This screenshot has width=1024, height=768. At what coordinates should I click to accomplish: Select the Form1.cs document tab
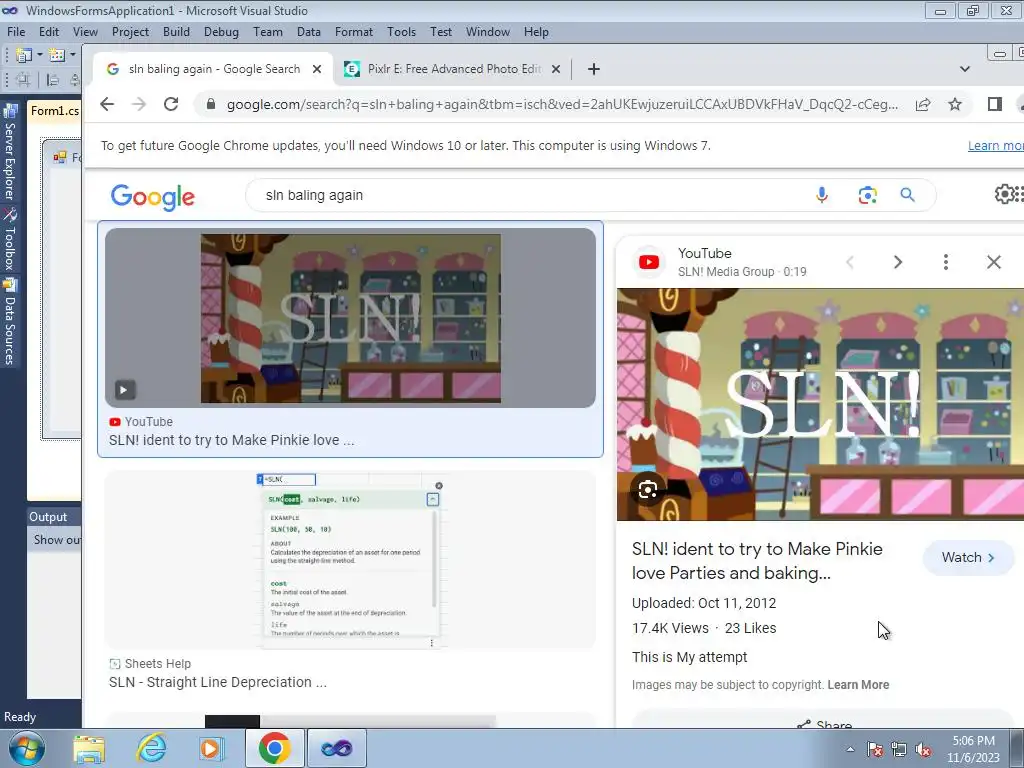pyautogui.click(x=55, y=111)
